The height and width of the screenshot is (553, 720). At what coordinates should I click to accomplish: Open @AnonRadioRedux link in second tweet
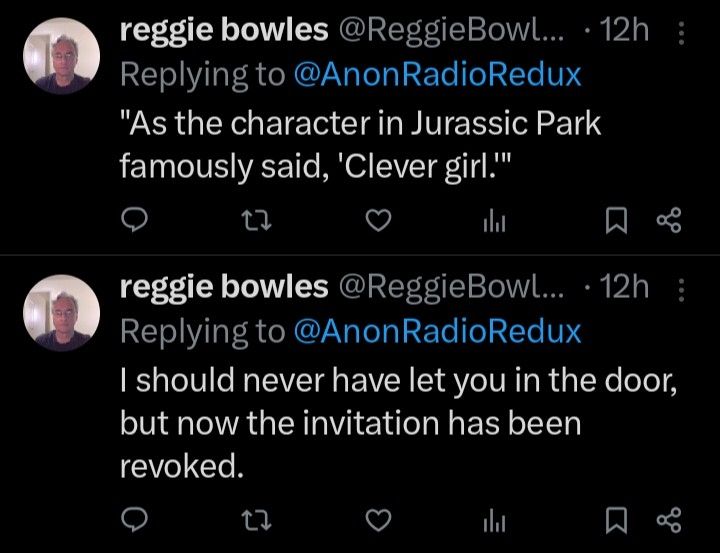(436, 332)
